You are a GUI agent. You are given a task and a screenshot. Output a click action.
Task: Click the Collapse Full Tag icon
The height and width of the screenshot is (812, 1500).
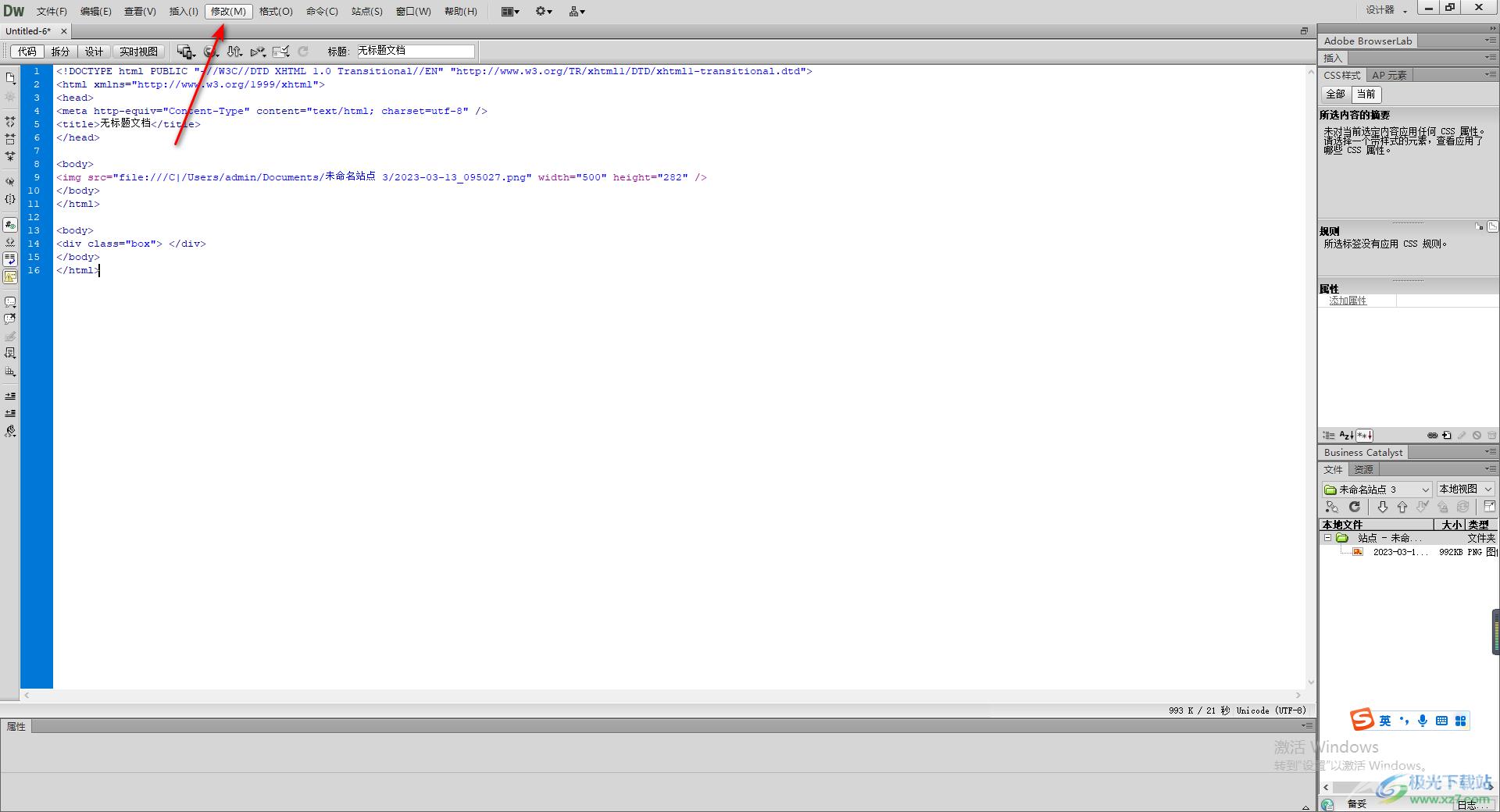pos(10,122)
